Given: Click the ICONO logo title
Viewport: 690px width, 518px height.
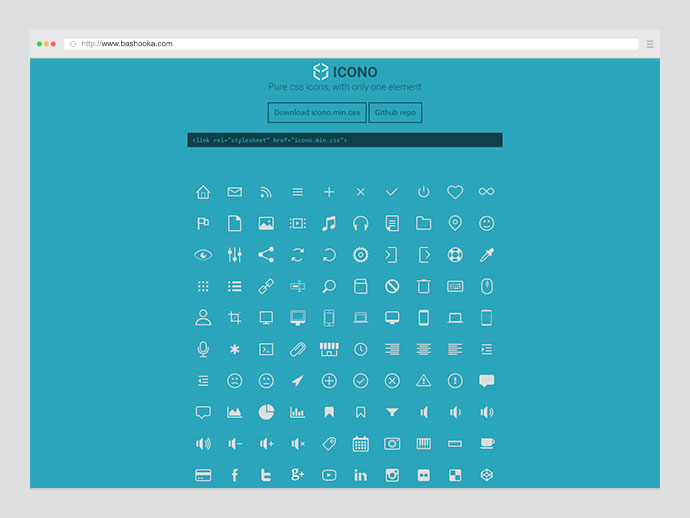Looking at the screenshot, I should (x=345, y=72).
